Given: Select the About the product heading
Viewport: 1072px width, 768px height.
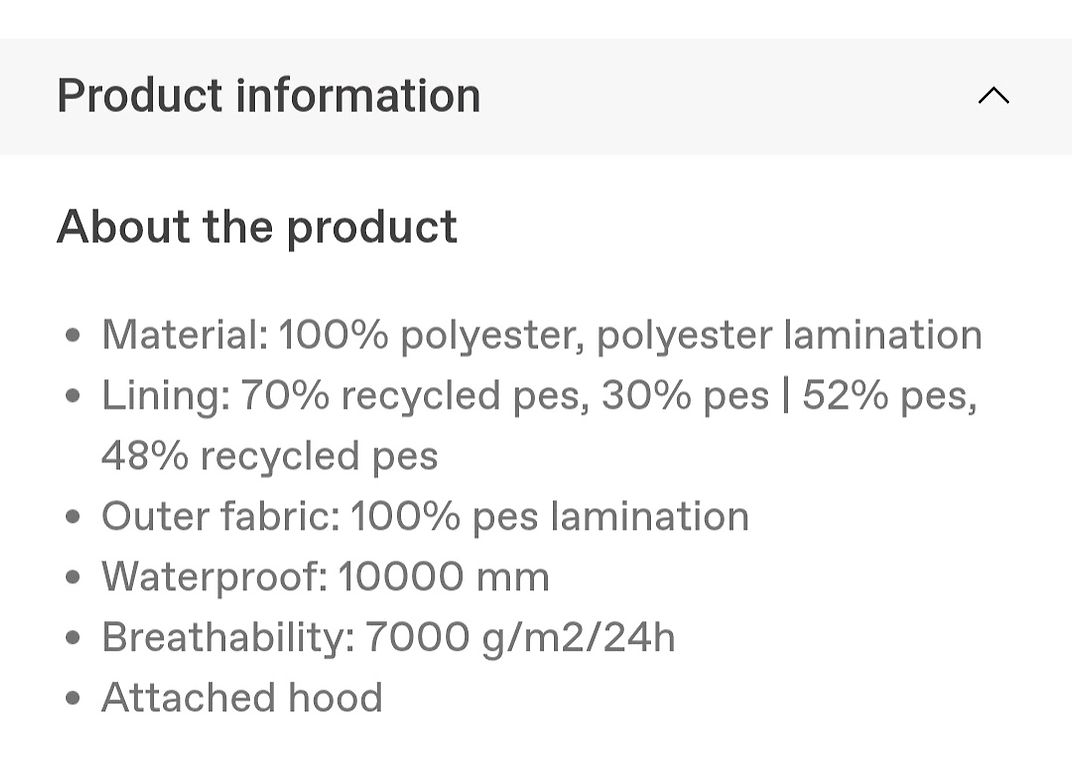Looking at the screenshot, I should (257, 227).
